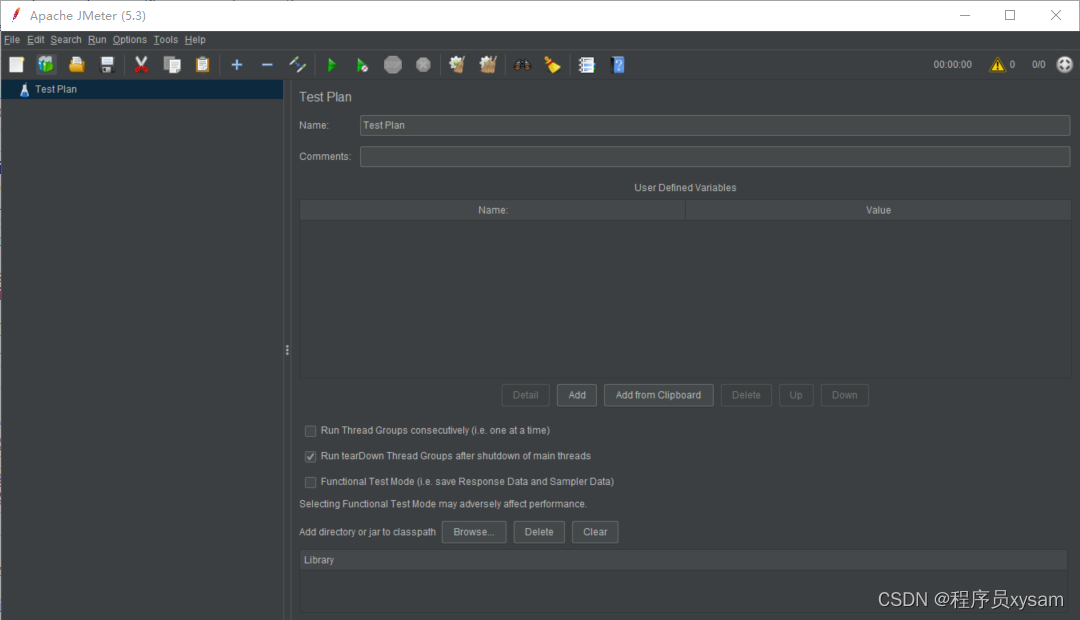Save the test plan with disk icon
Image resolution: width=1080 pixels, height=620 pixels.
(x=107, y=65)
